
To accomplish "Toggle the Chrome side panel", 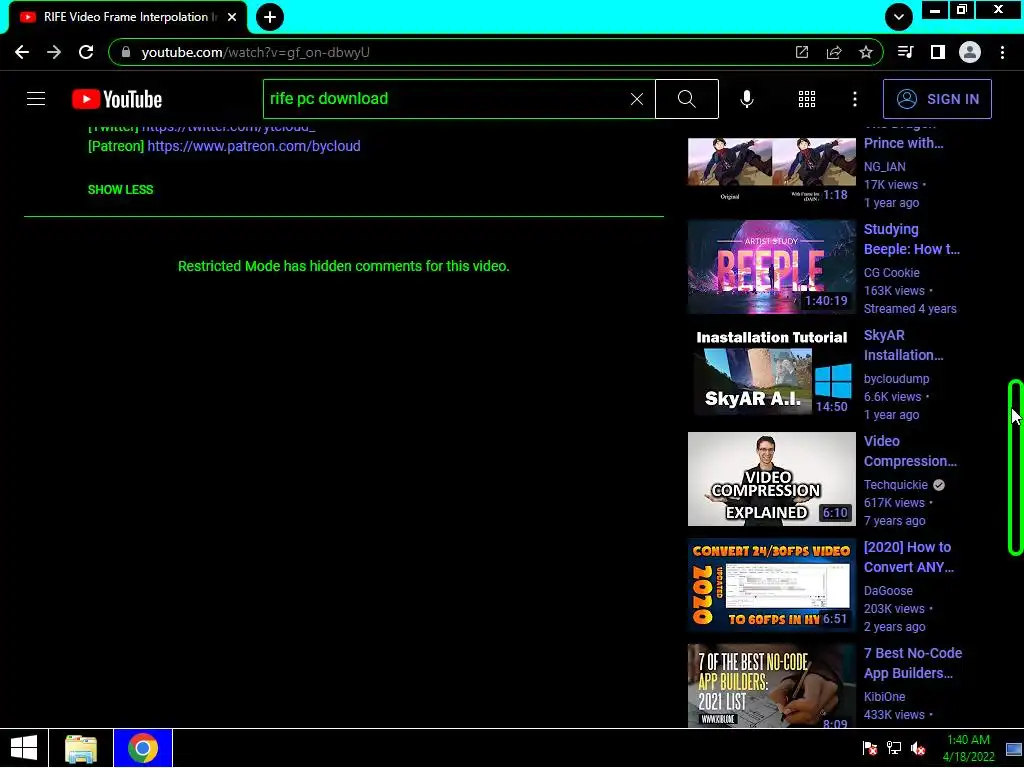I will point(938,52).
